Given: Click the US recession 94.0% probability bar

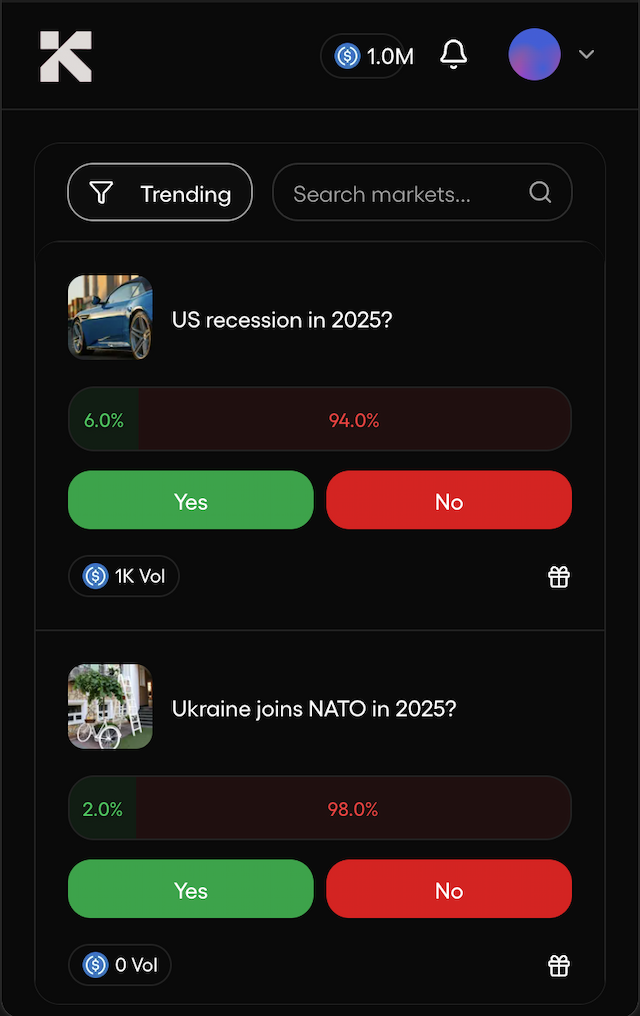Looking at the screenshot, I should (x=354, y=420).
